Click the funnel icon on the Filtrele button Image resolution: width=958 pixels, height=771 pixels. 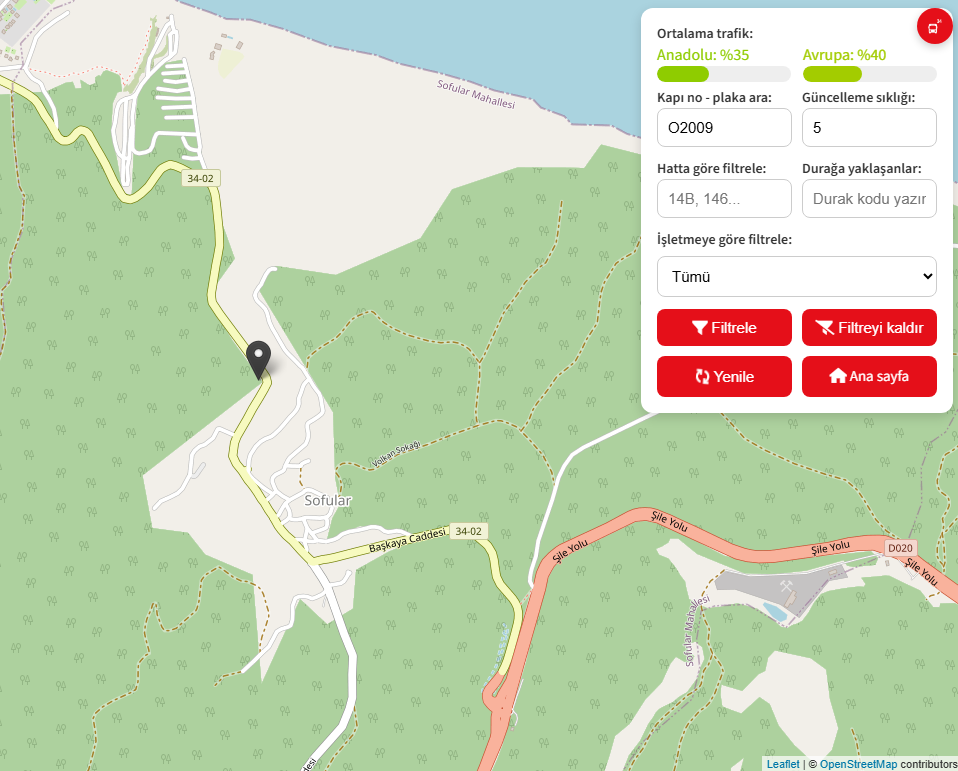700,328
